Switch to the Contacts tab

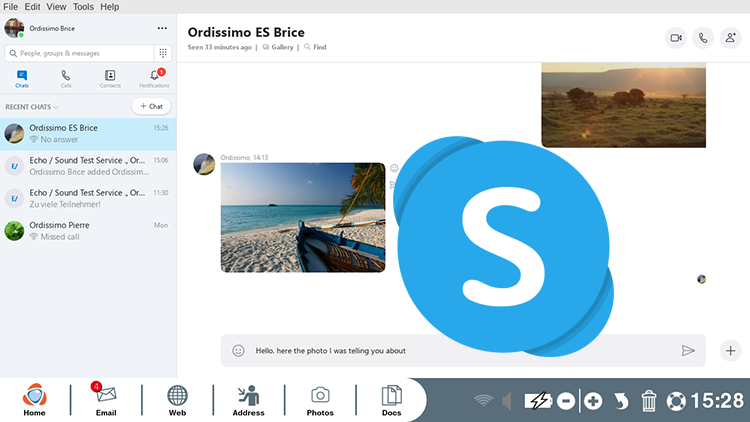coord(110,79)
